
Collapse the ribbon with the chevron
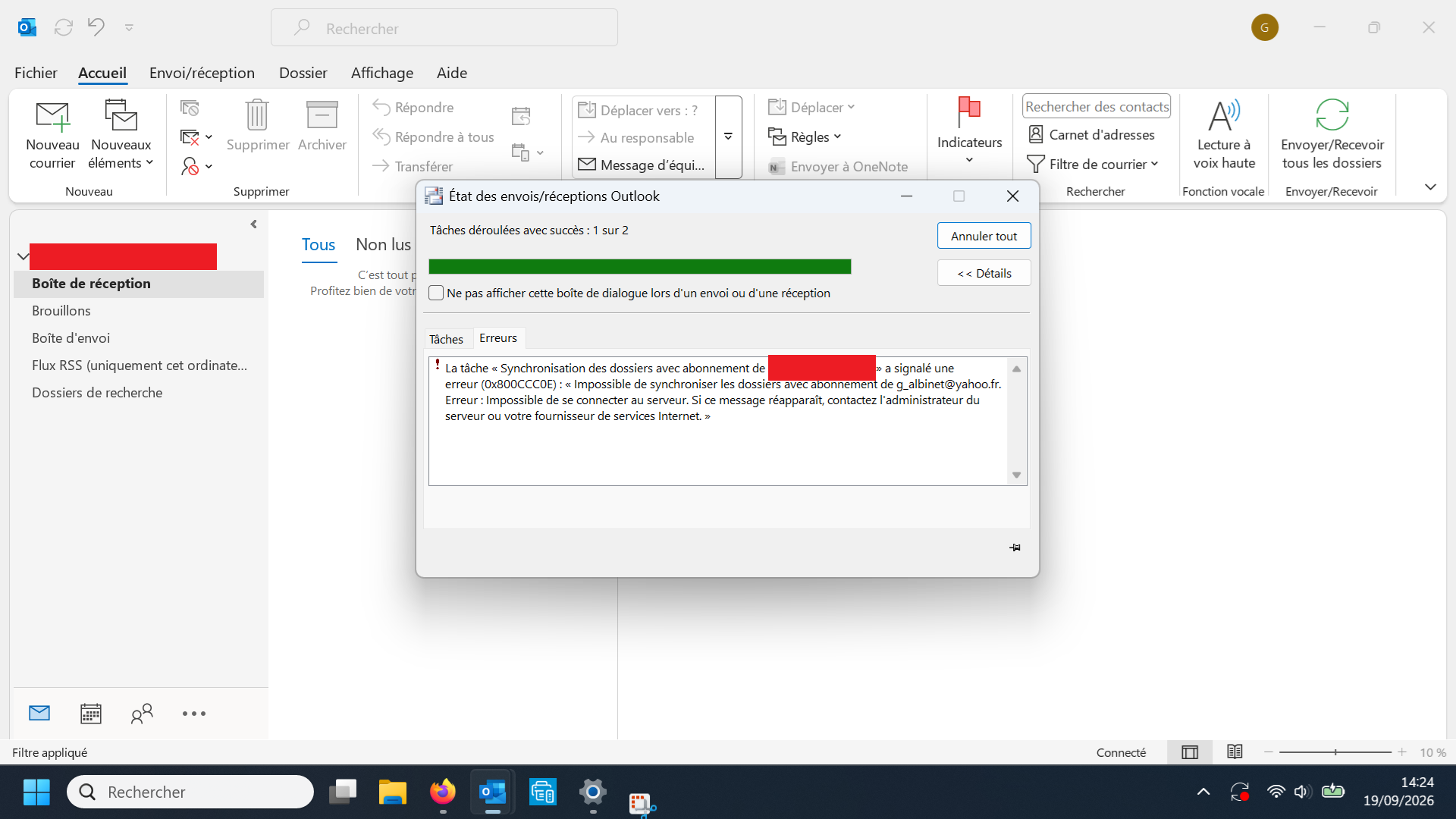coord(1430,187)
